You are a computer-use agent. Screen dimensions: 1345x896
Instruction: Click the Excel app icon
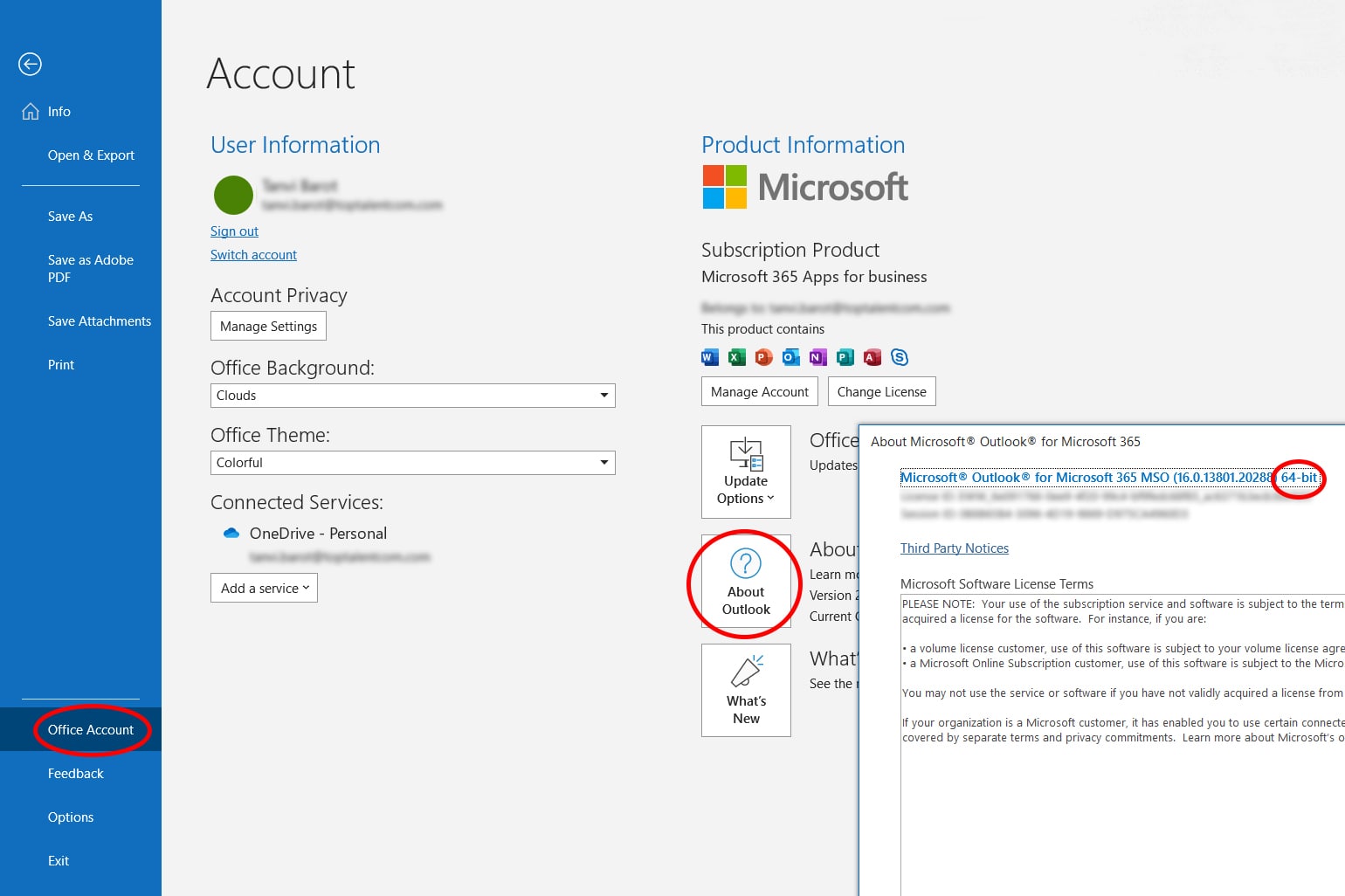tap(737, 357)
